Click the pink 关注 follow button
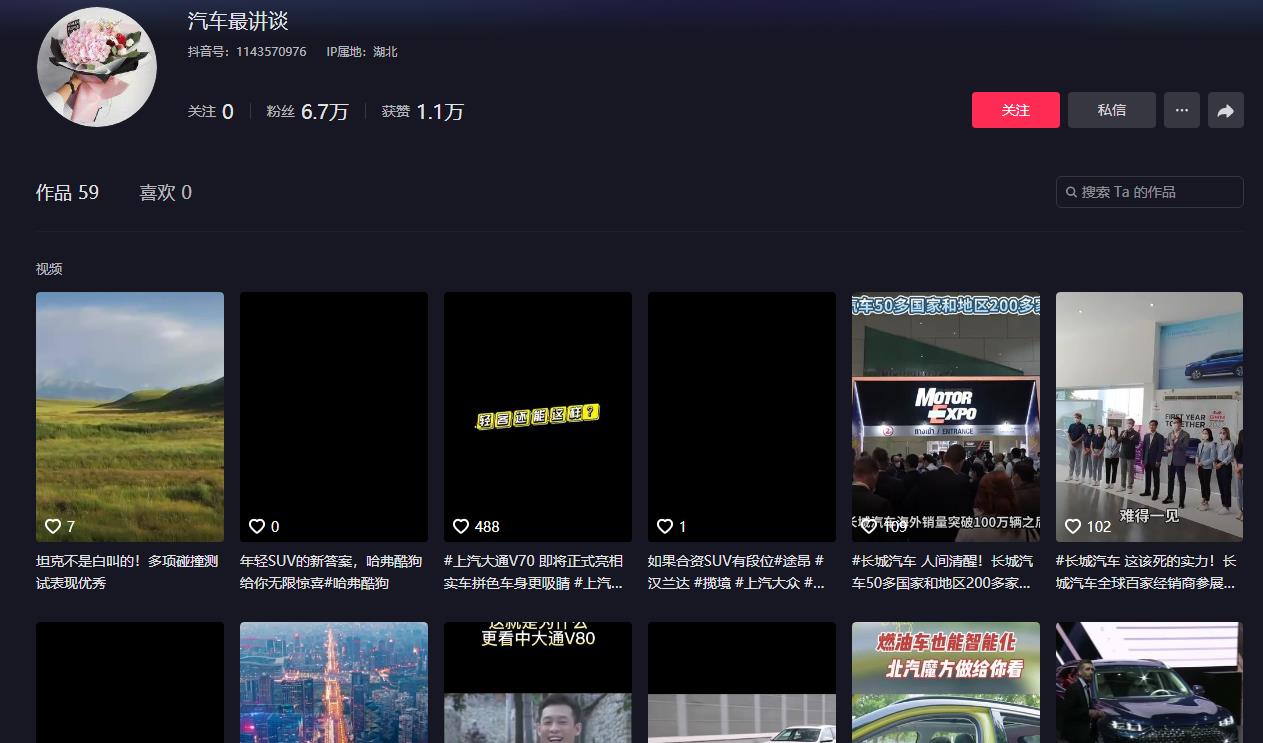Screen dimensions: 1263x743 click(1015, 110)
